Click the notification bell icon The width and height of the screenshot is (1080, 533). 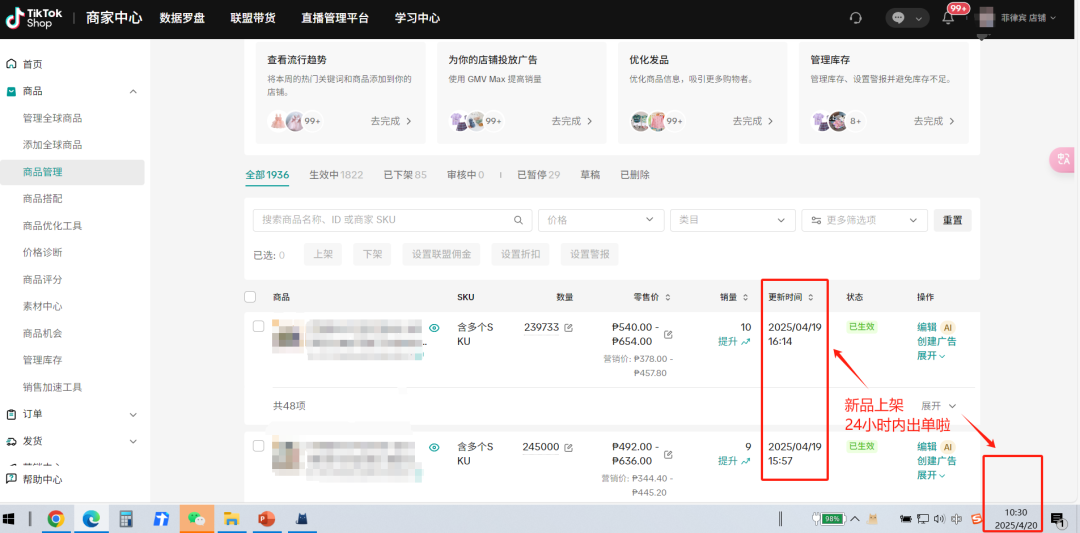(x=947, y=18)
